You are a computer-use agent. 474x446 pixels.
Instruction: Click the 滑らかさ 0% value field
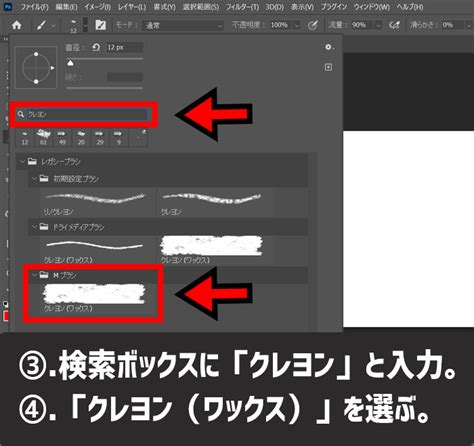[453, 25]
